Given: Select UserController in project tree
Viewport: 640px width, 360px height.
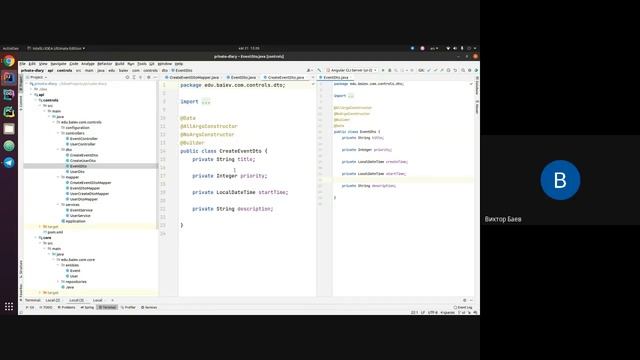Looking at the screenshot, I should (82, 144).
